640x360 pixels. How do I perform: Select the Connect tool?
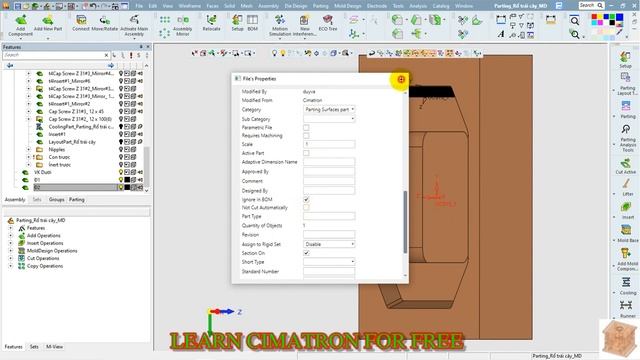point(80,23)
